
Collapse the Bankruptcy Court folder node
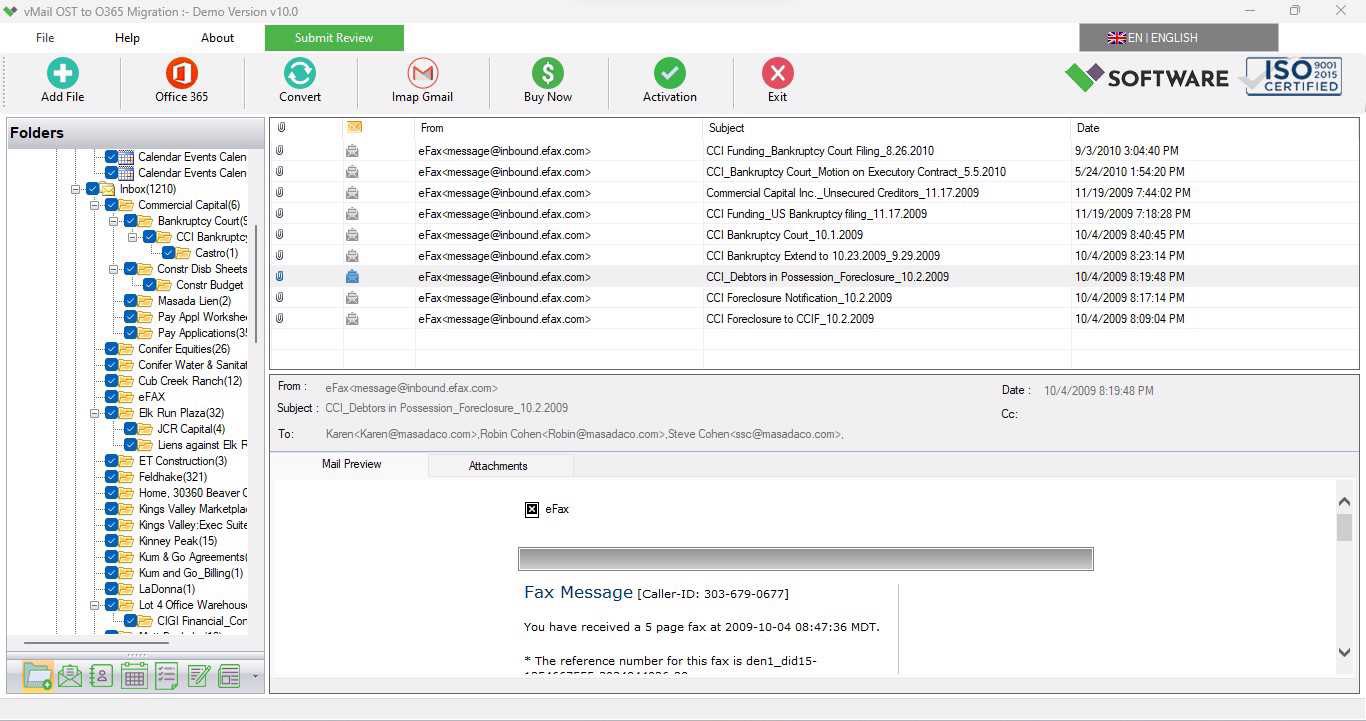pos(114,221)
